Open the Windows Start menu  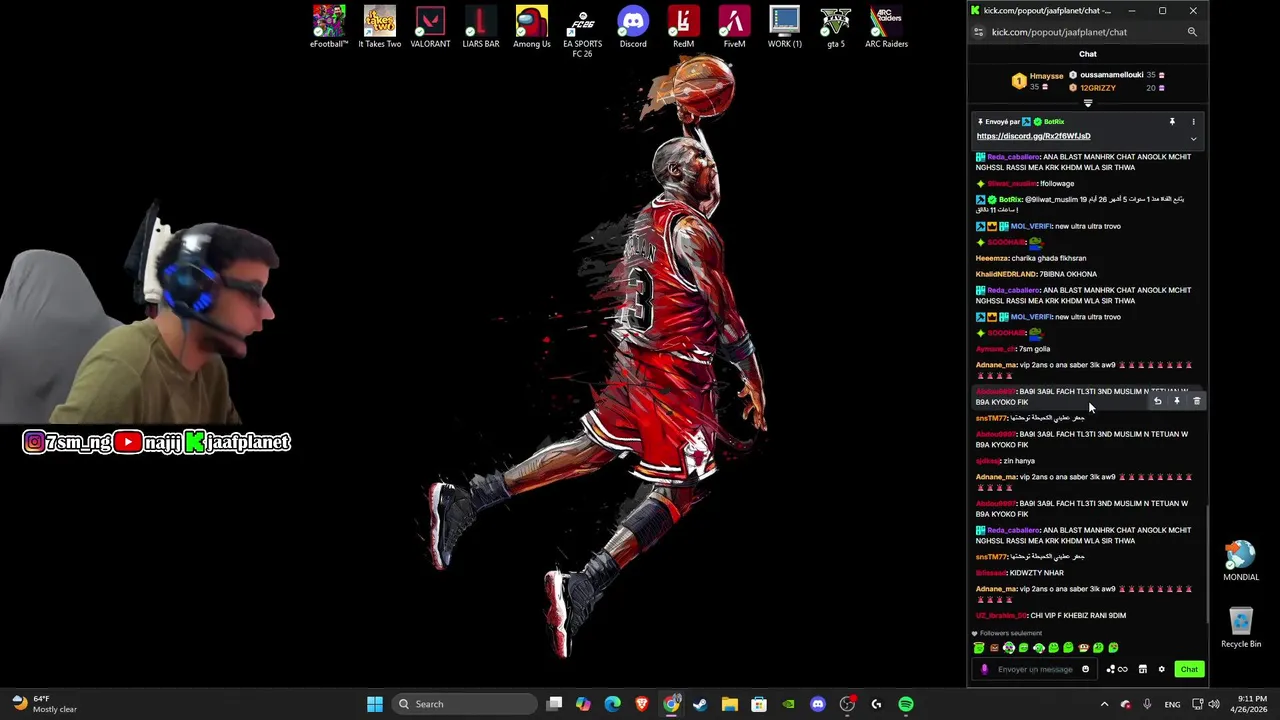tap(375, 704)
